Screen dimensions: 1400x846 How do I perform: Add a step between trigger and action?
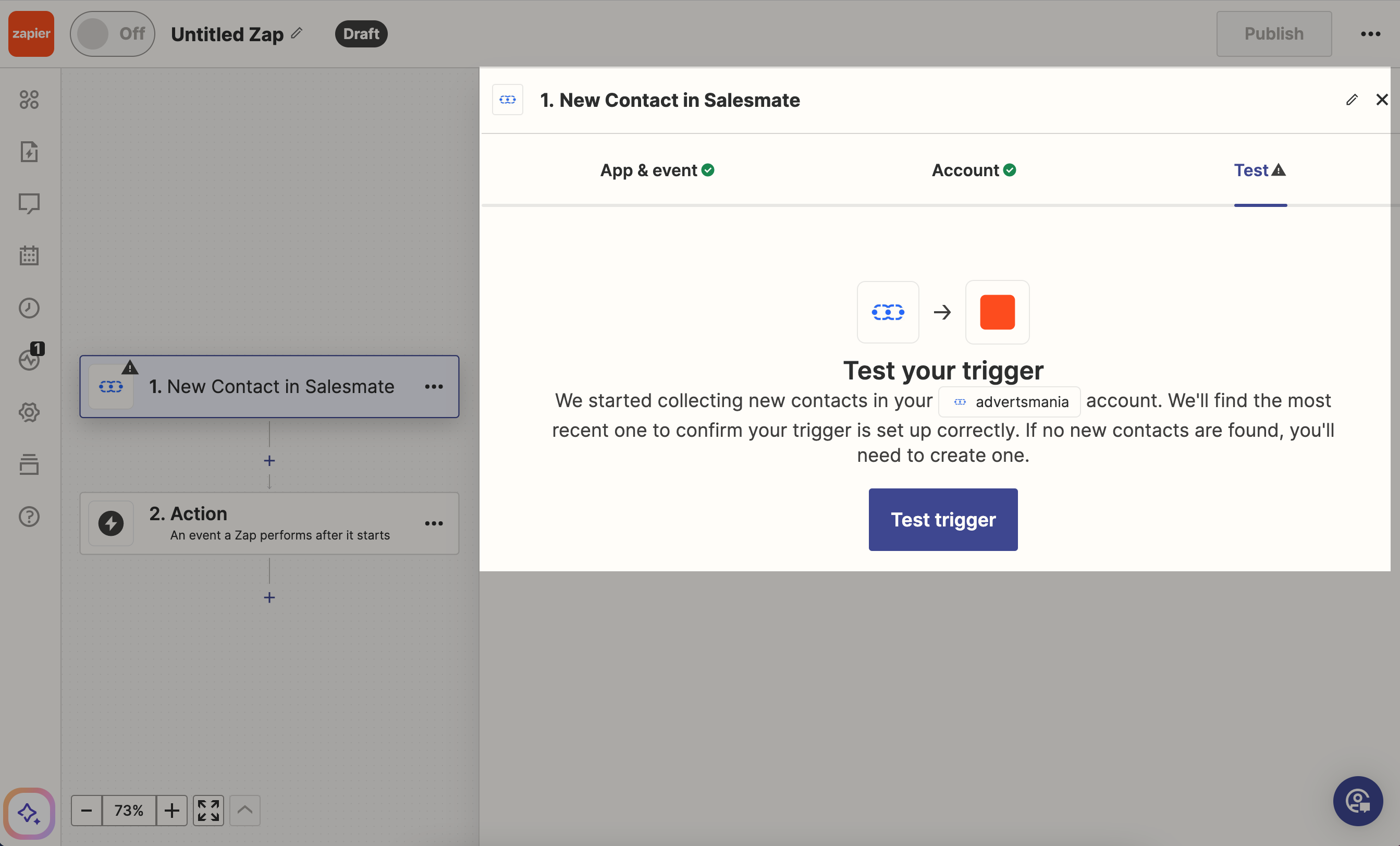point(269,461)
